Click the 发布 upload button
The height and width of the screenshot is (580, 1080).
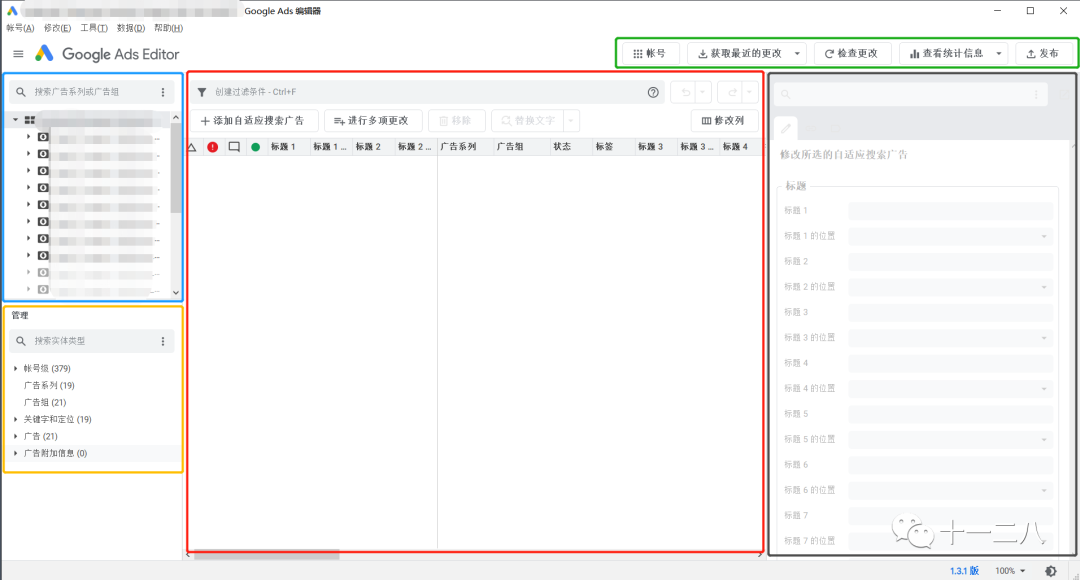pyautogui.click(x=1043, y=53)
